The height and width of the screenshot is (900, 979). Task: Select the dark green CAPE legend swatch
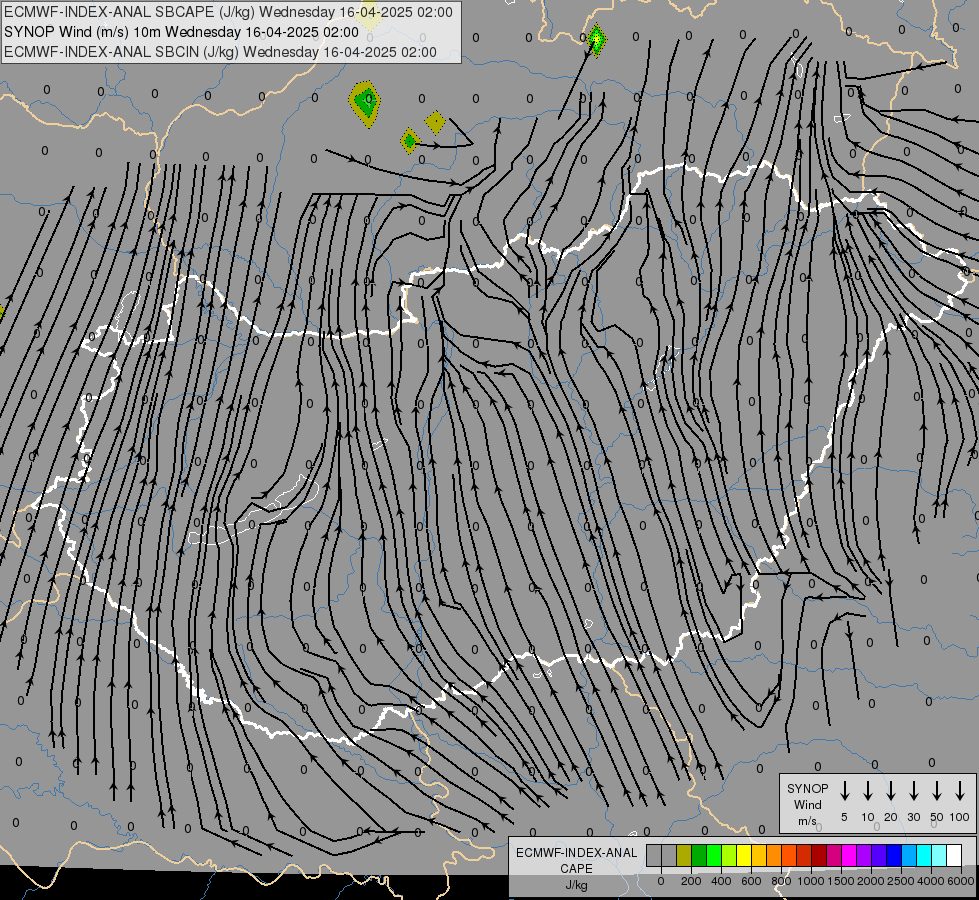[699, 855]
